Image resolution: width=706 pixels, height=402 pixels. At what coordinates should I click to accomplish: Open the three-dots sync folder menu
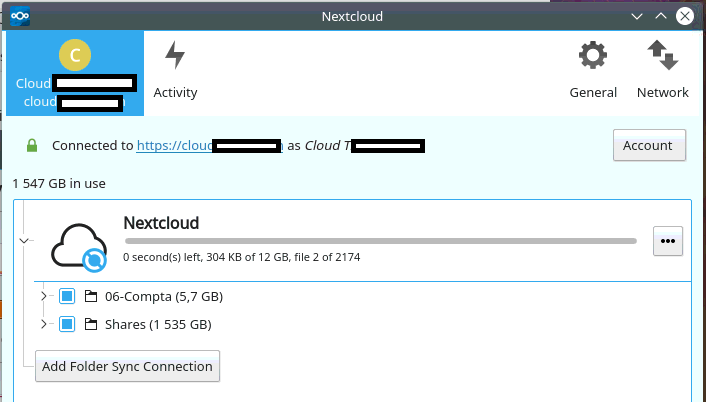(x=668, y=241)
